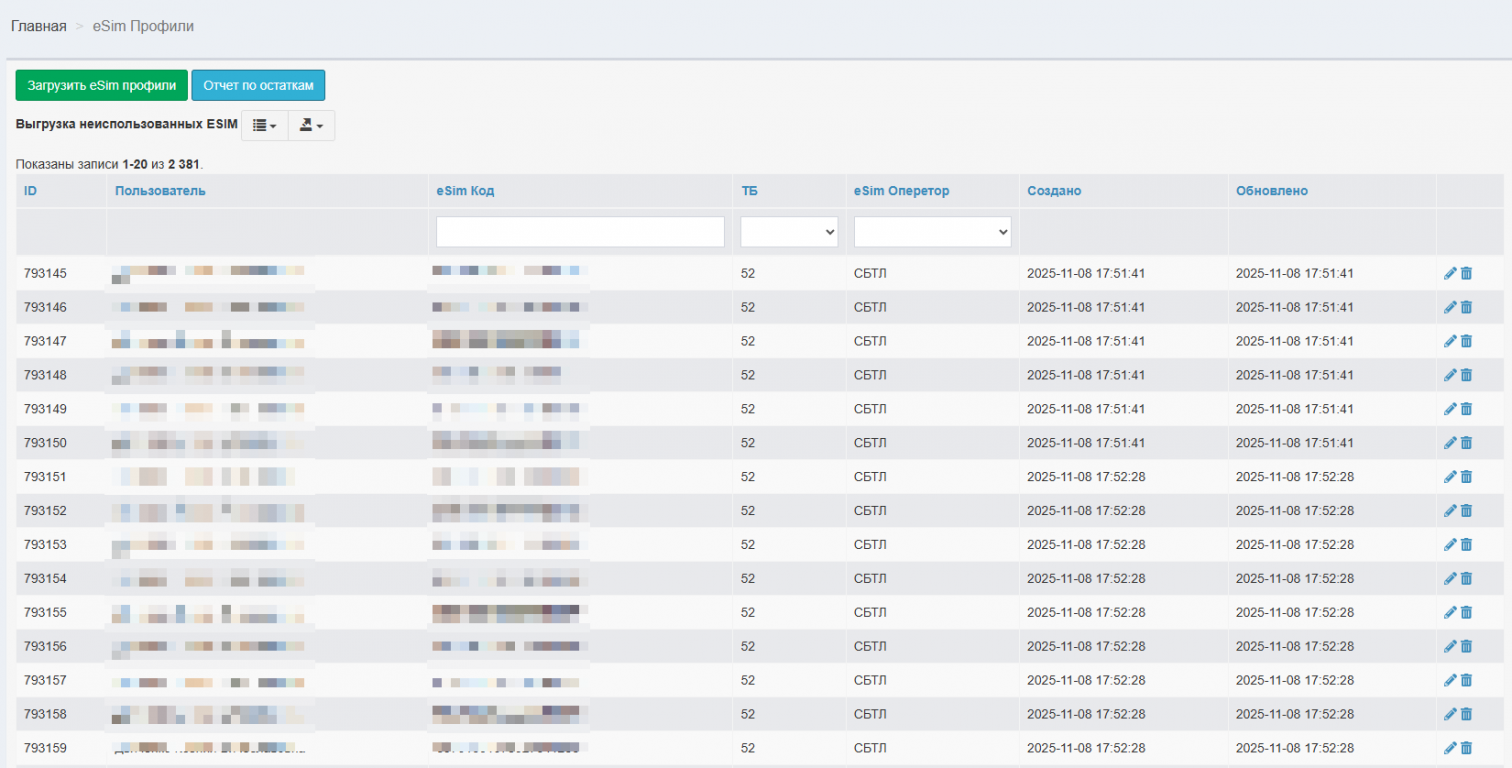Screen dimensions: 1512x768
Task: Sort by Создано column header
Action: [x=1053, y=191]
